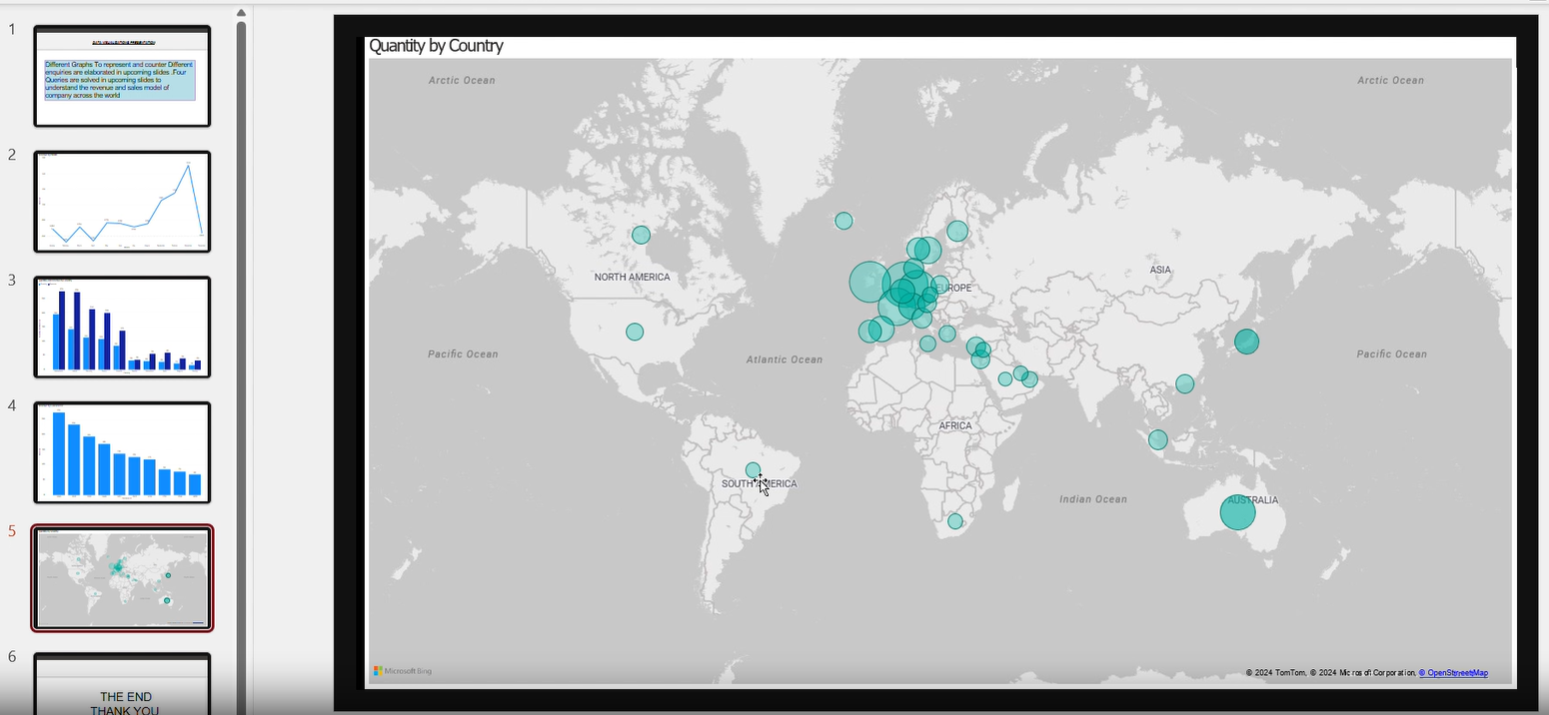
Task: Select slide 3 grouped bar chart thumbnail
Action: point(122,327)
